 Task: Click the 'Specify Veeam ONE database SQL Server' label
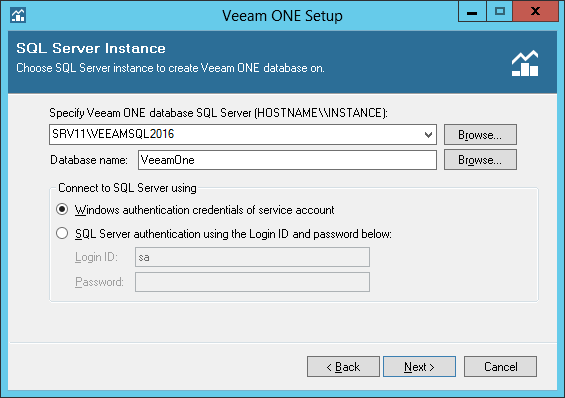(218, 113)
